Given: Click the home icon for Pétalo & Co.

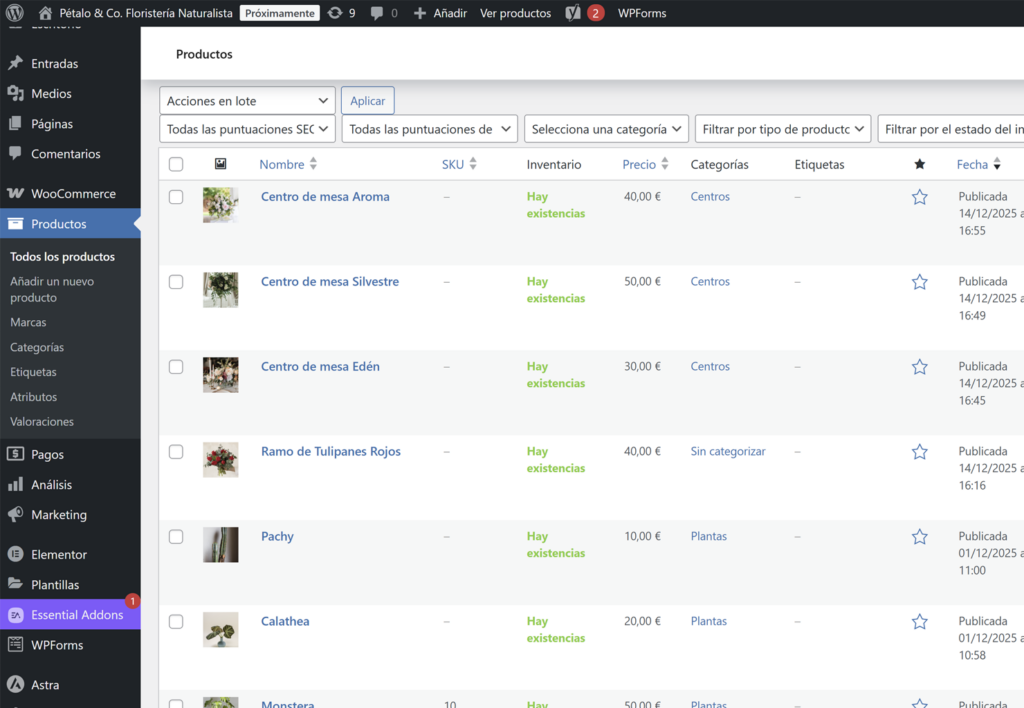Looking at the screenshot, I should click(x=45, y=13).
